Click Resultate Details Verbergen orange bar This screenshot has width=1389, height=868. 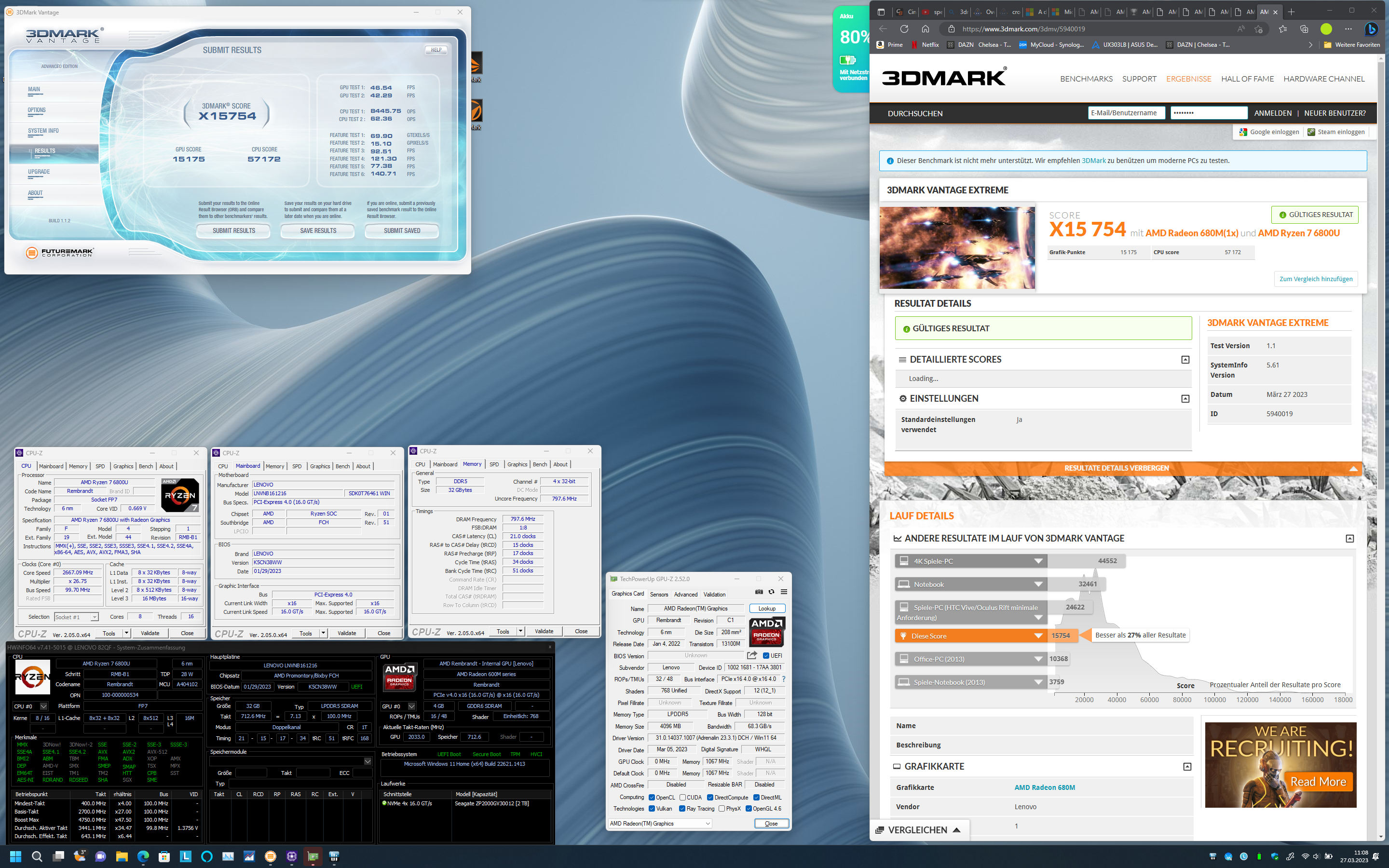coord(1123,468)
